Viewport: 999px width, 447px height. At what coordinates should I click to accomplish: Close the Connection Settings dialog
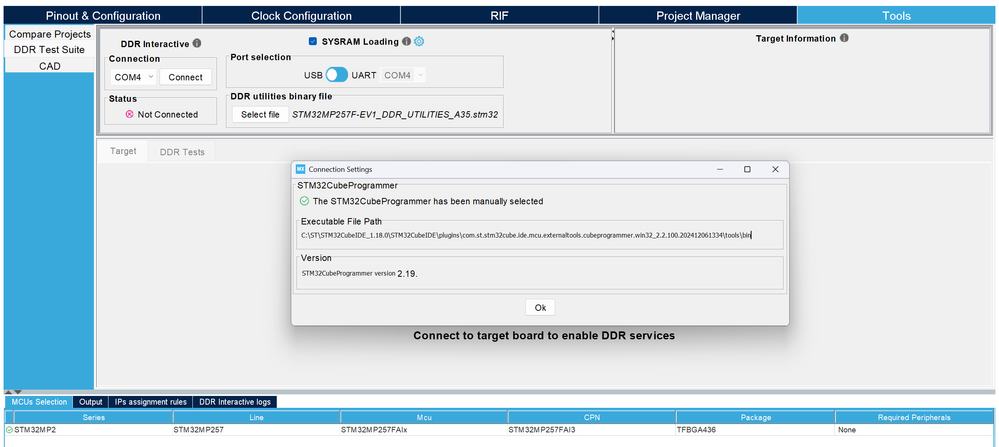pos(775,169)
